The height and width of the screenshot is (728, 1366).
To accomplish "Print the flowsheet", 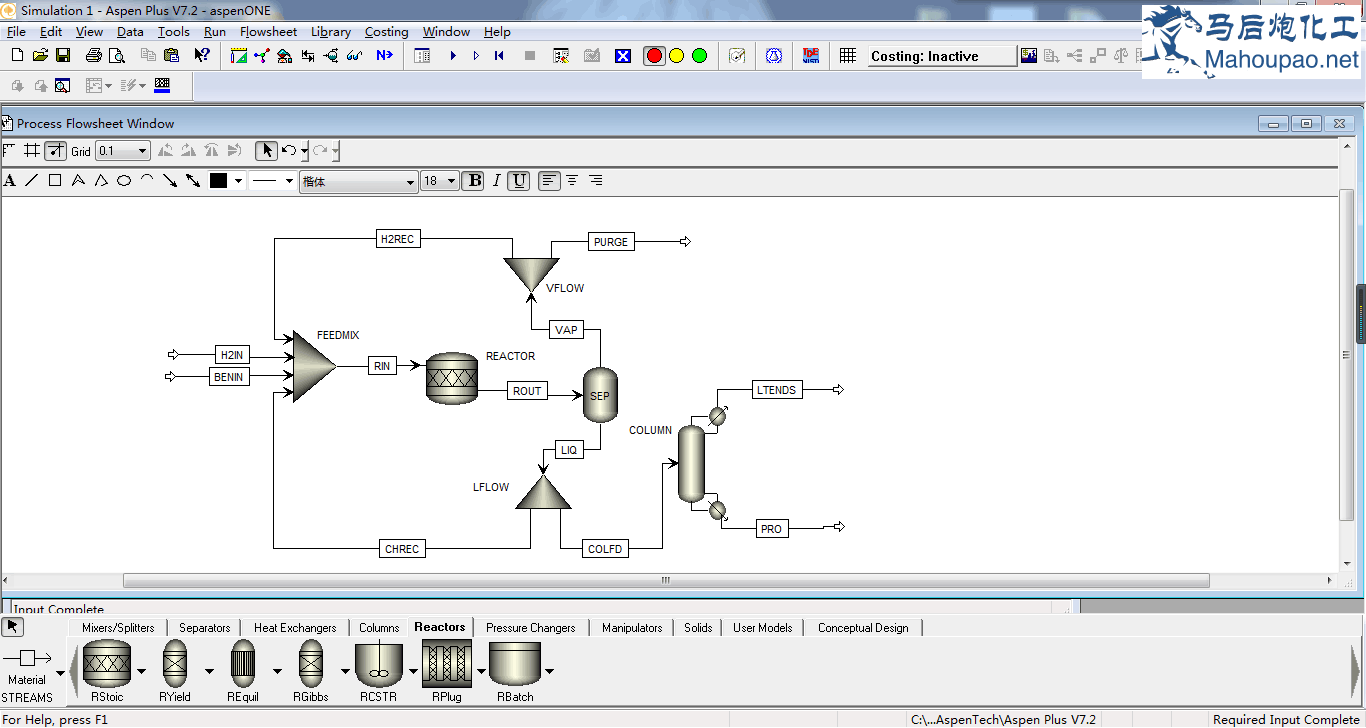I will pyautogui.click(x=93, y=56).
